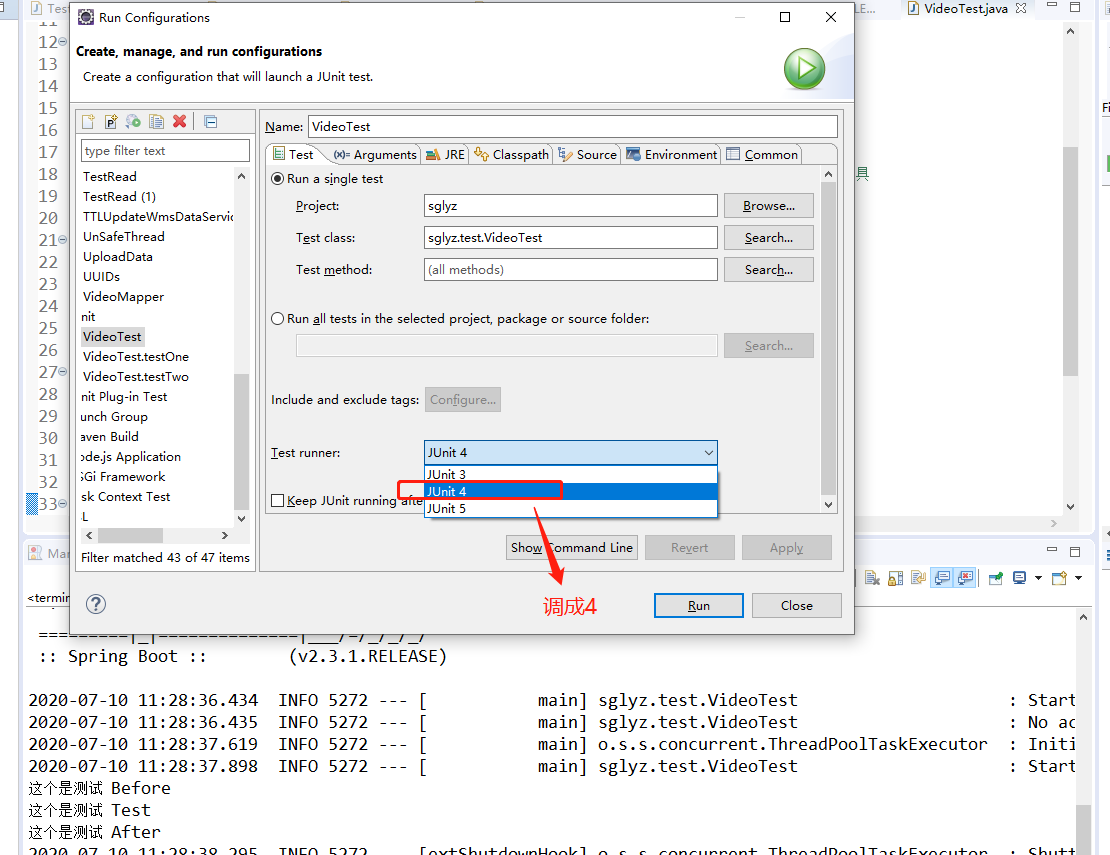Click the new launch configuration prototype icon
Screen dimensions: 1110x855
click(111, 121)
